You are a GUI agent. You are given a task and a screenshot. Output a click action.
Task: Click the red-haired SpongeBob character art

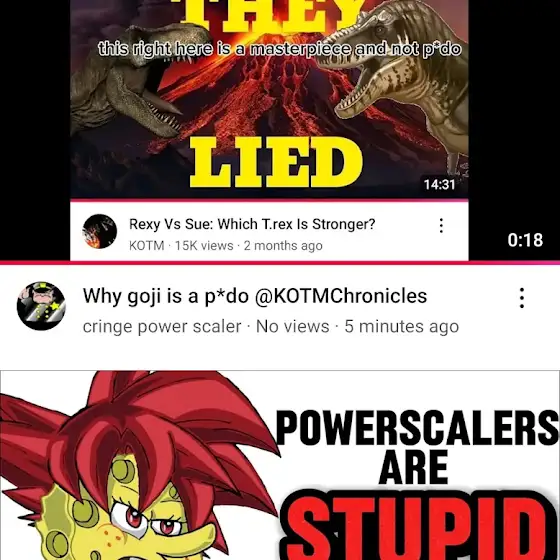(x=136, y=465)
